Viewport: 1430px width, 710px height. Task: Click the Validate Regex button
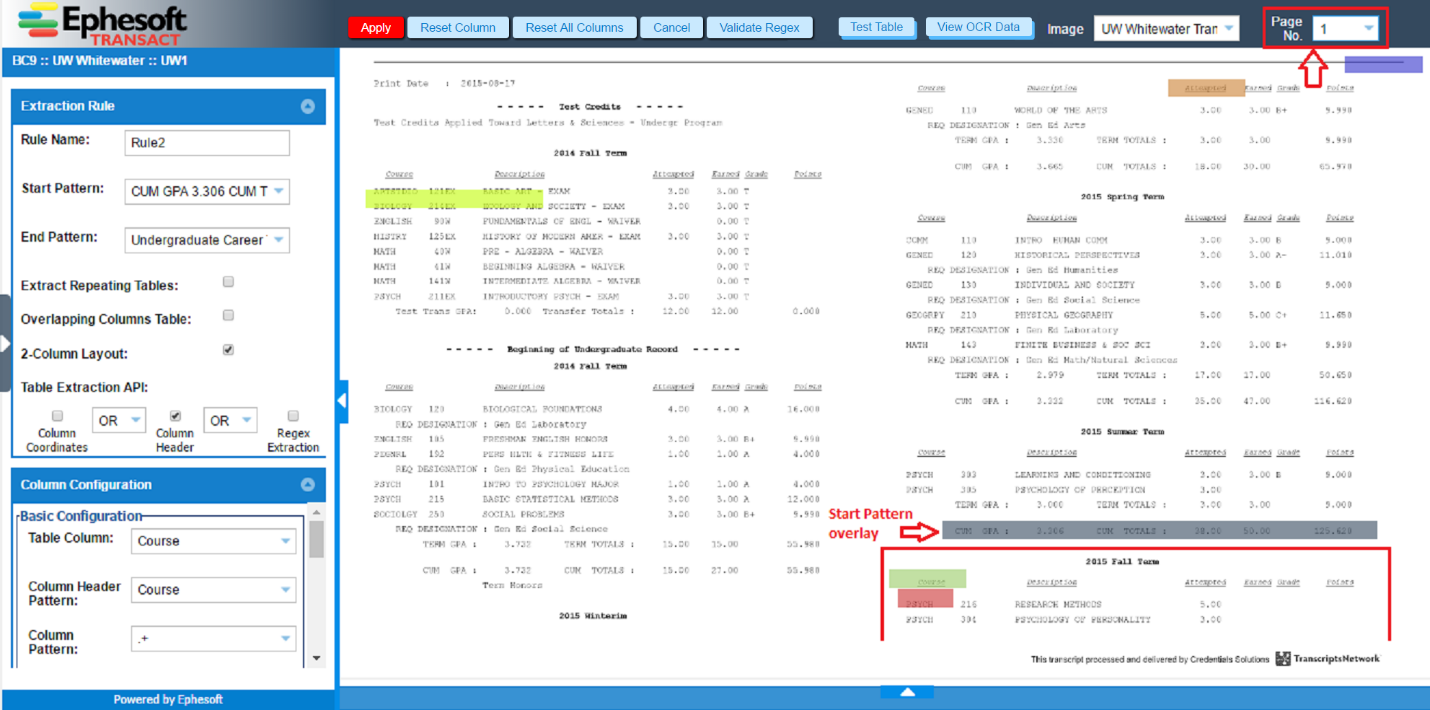[760, 28]
